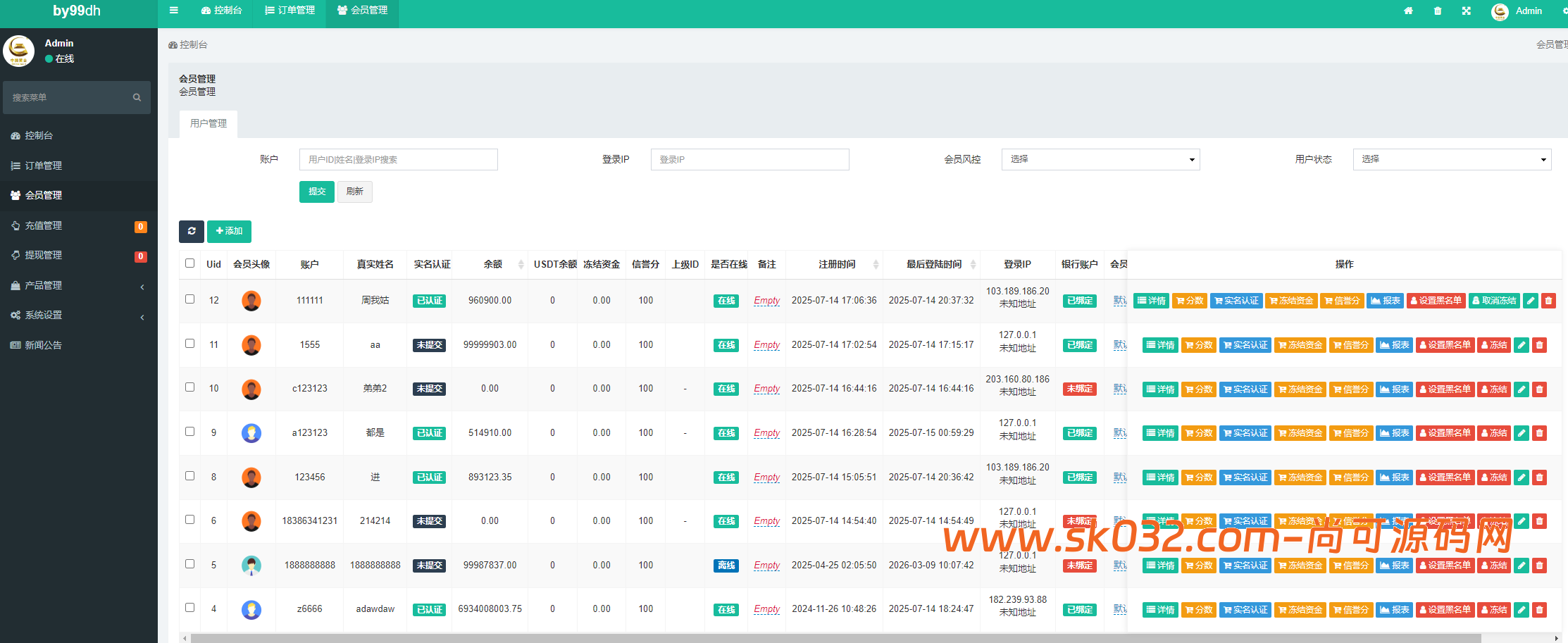Screen dimensions: 1568x643
Task: Click the 添加 button to add a user
Action: (x=229, y=231)
